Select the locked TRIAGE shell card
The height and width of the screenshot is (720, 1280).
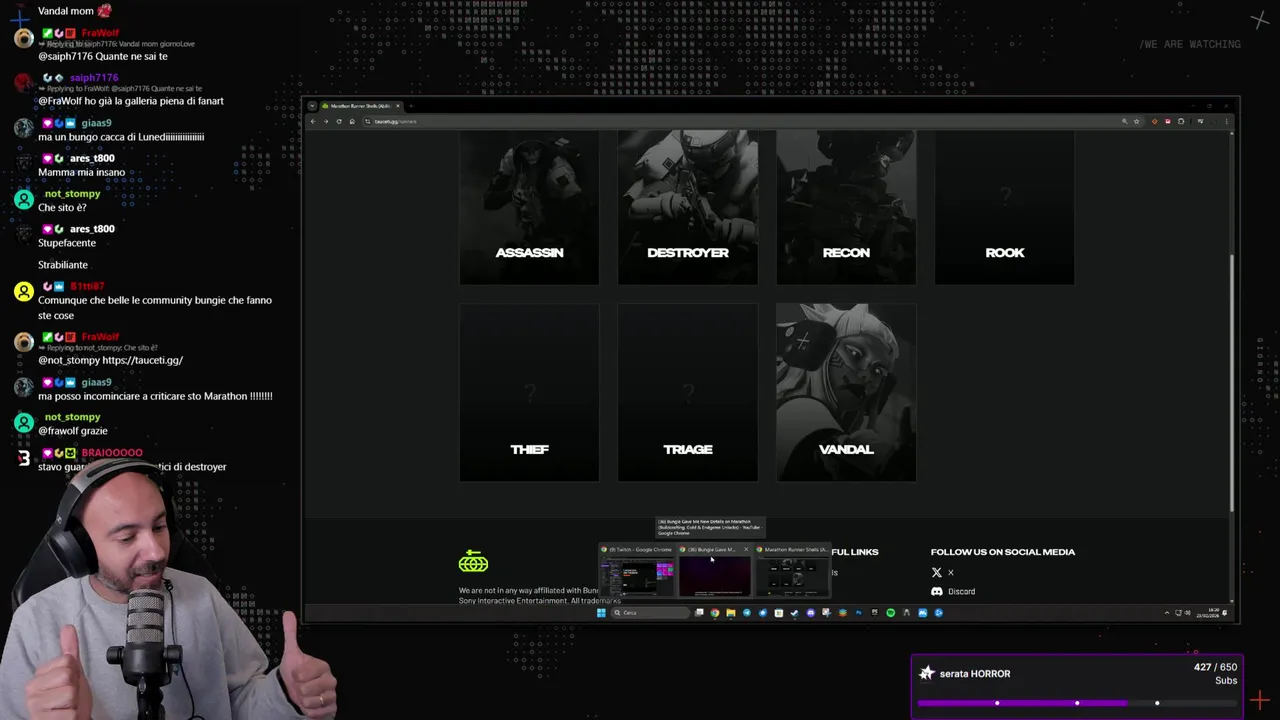688,393
